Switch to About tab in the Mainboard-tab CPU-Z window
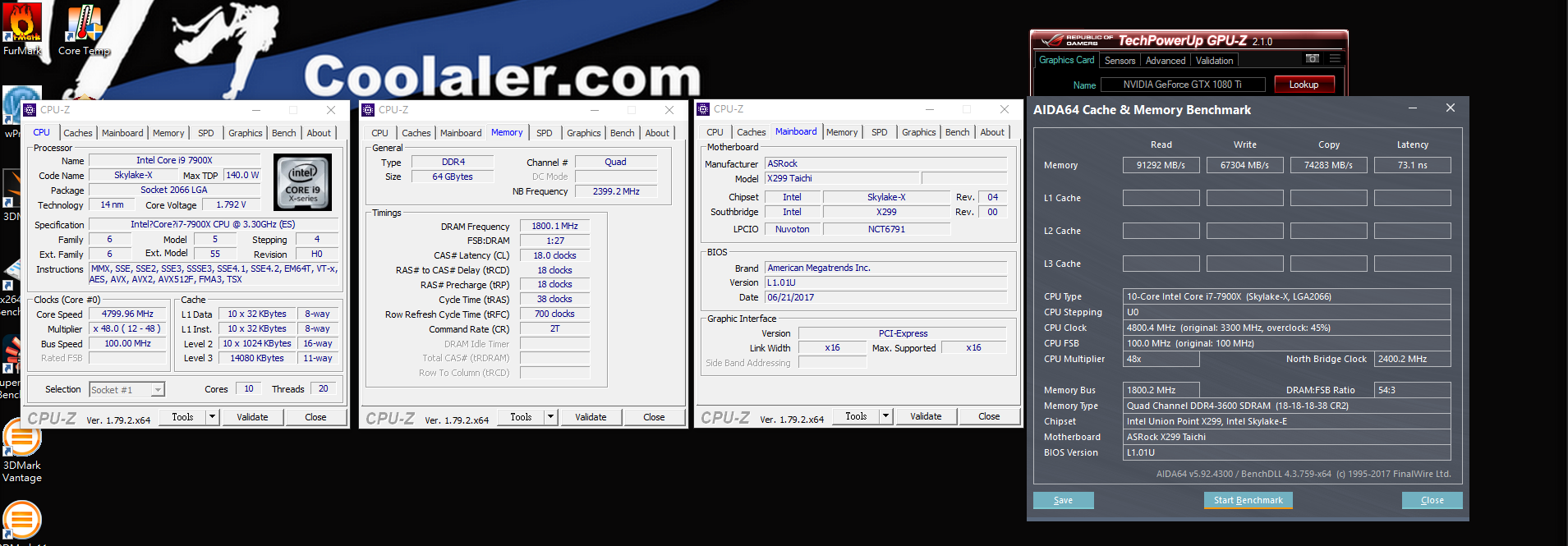 coord(992,132)
